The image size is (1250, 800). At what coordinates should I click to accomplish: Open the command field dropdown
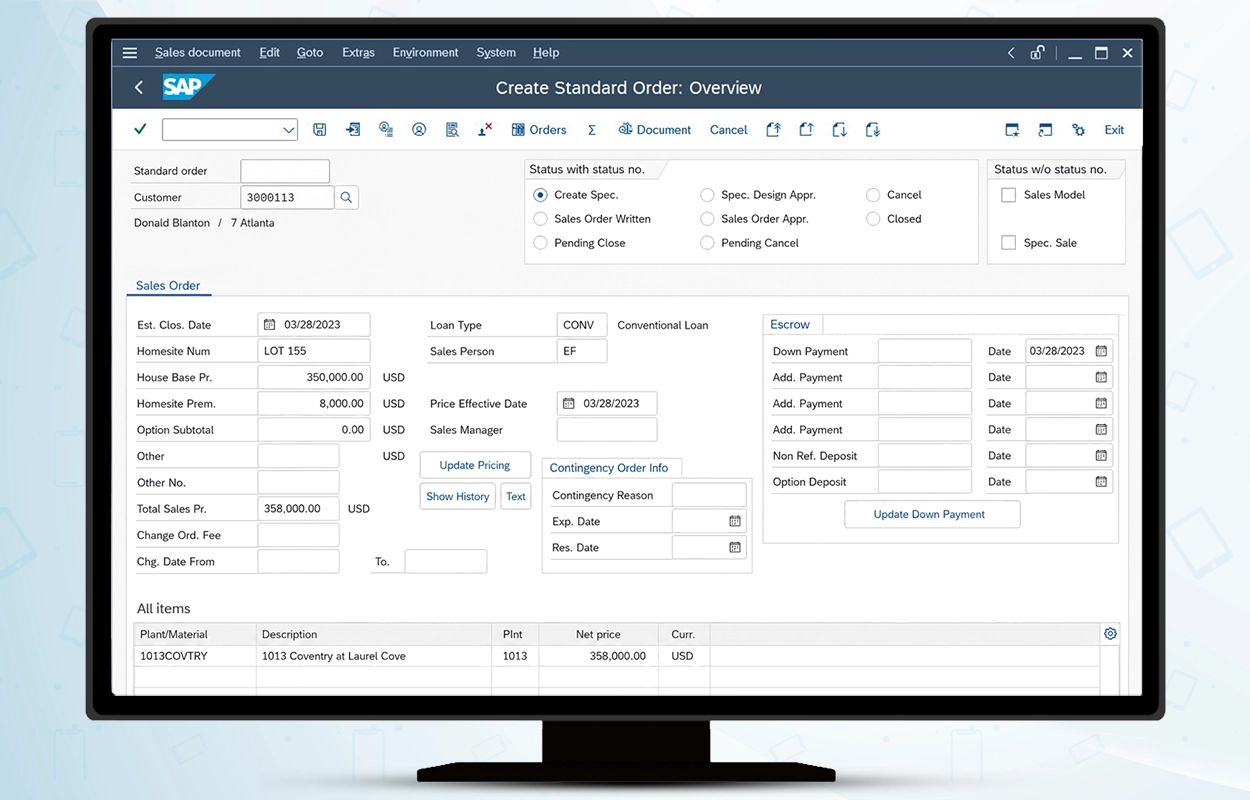tap(288, 130)
